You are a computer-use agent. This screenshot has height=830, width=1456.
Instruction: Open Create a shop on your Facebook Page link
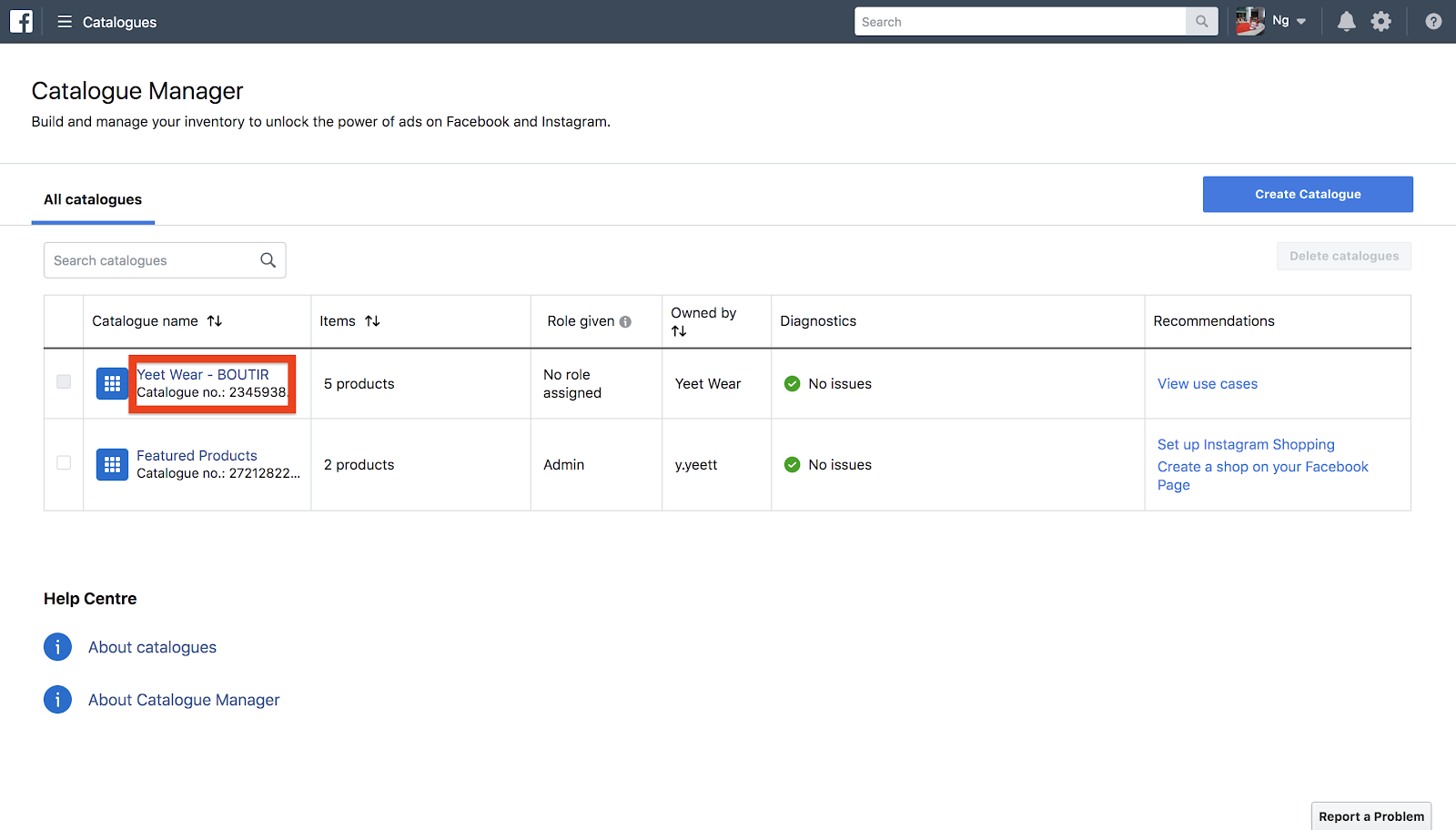click(1262, 476)
